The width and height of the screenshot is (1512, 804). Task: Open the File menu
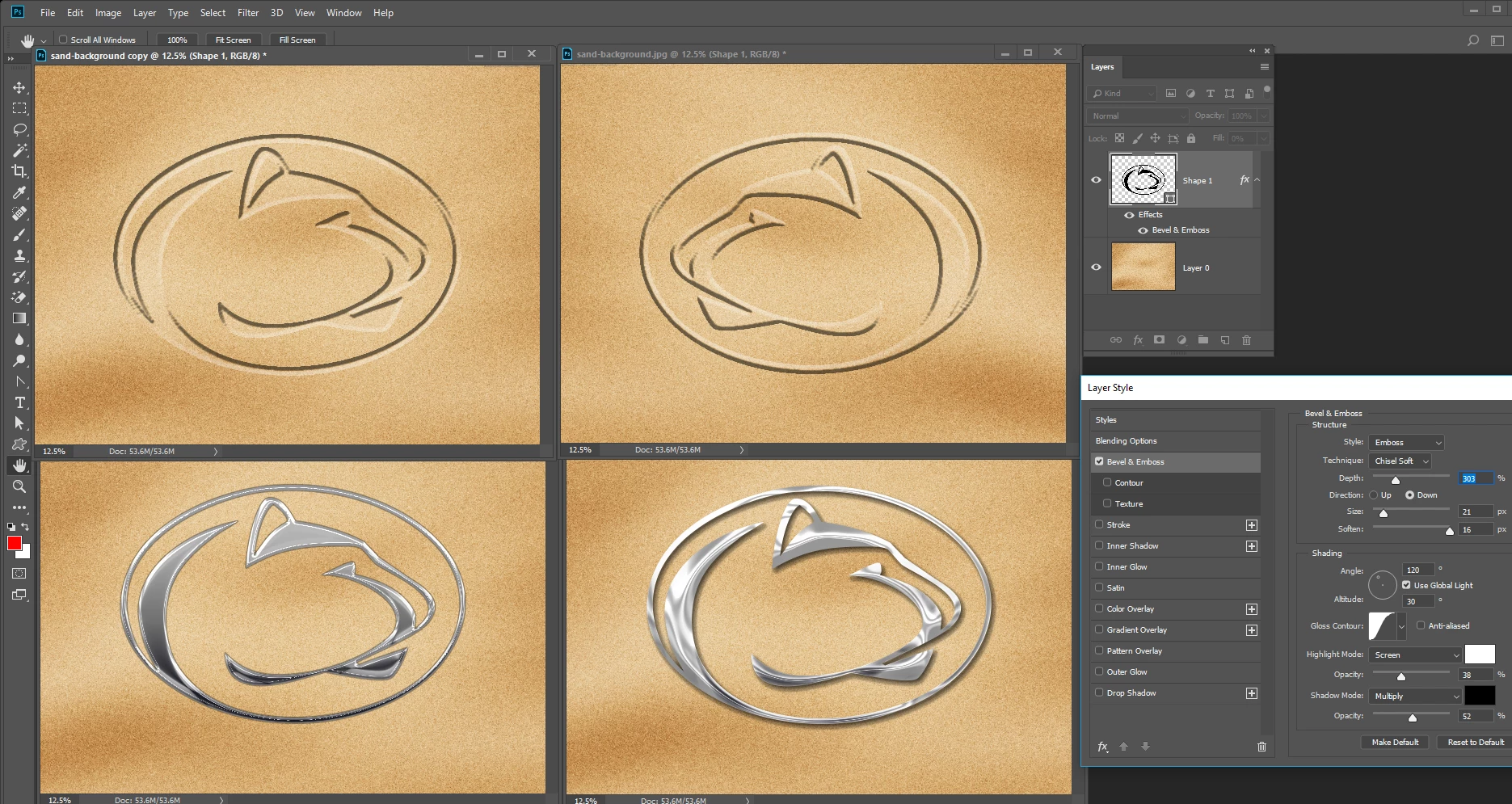coord(48,13)
